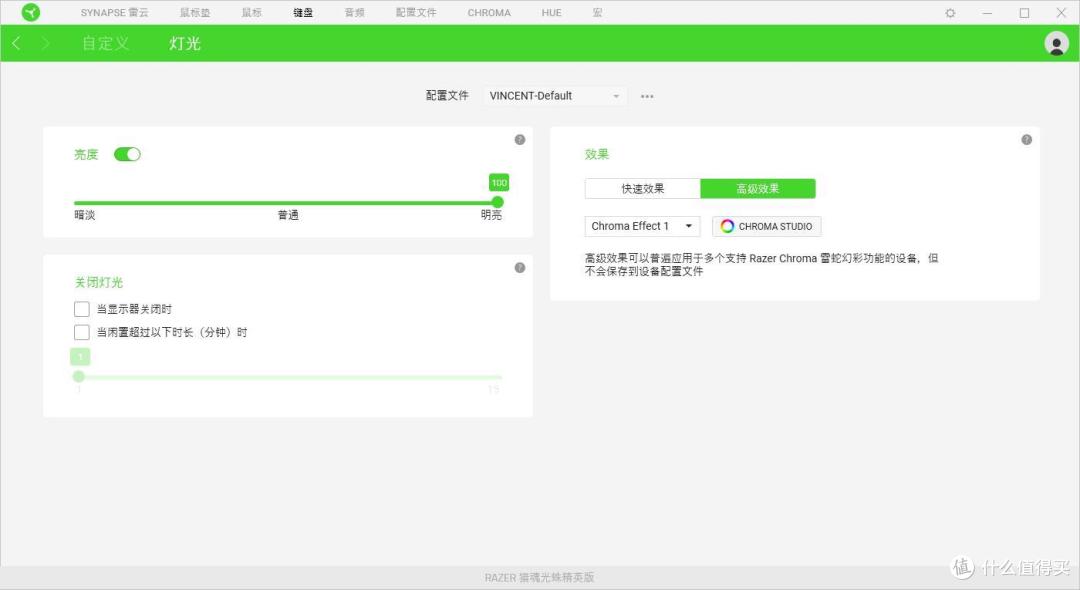
Task: Switch to 鼠标垫 tab
Action: click(195, 12)
